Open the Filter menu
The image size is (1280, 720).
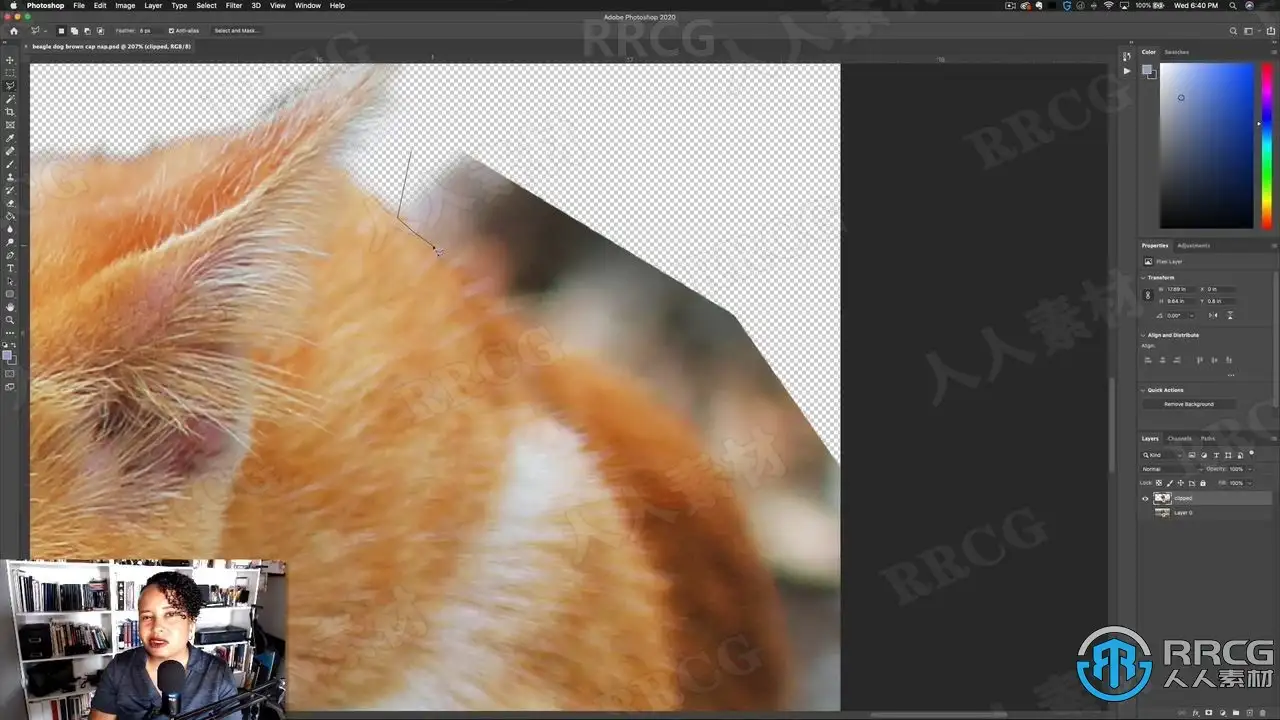pos(234,5)
